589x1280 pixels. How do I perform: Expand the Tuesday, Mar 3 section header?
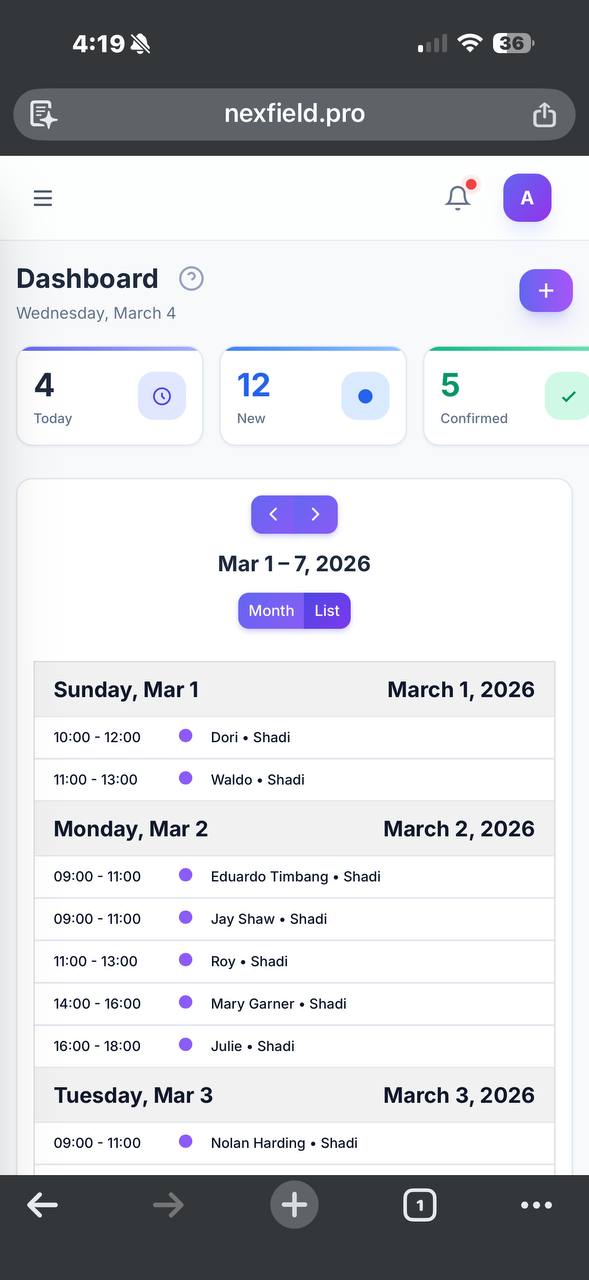[x=294, y=1094]
